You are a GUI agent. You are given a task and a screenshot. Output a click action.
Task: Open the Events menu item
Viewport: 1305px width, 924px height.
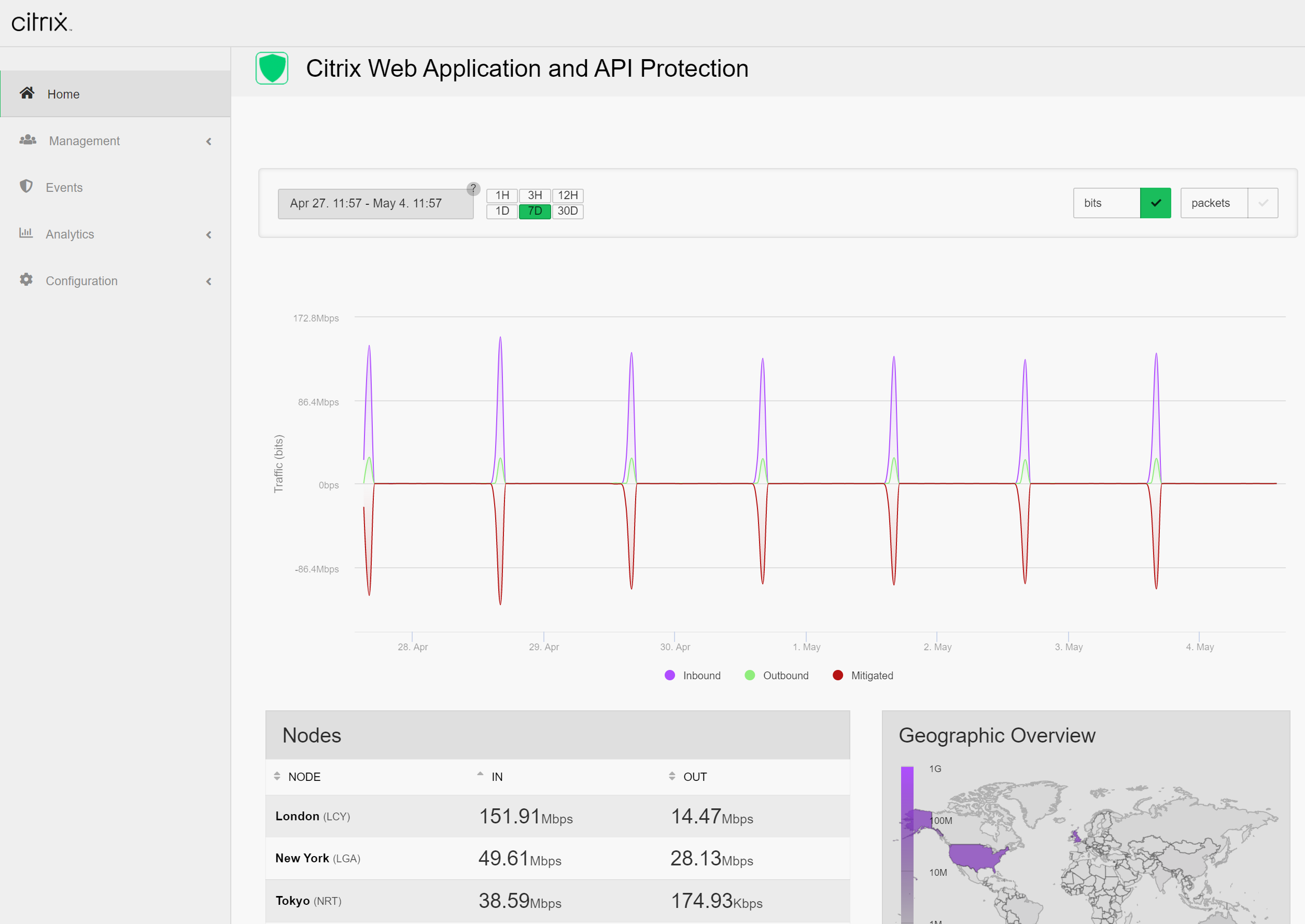(64, 187)
